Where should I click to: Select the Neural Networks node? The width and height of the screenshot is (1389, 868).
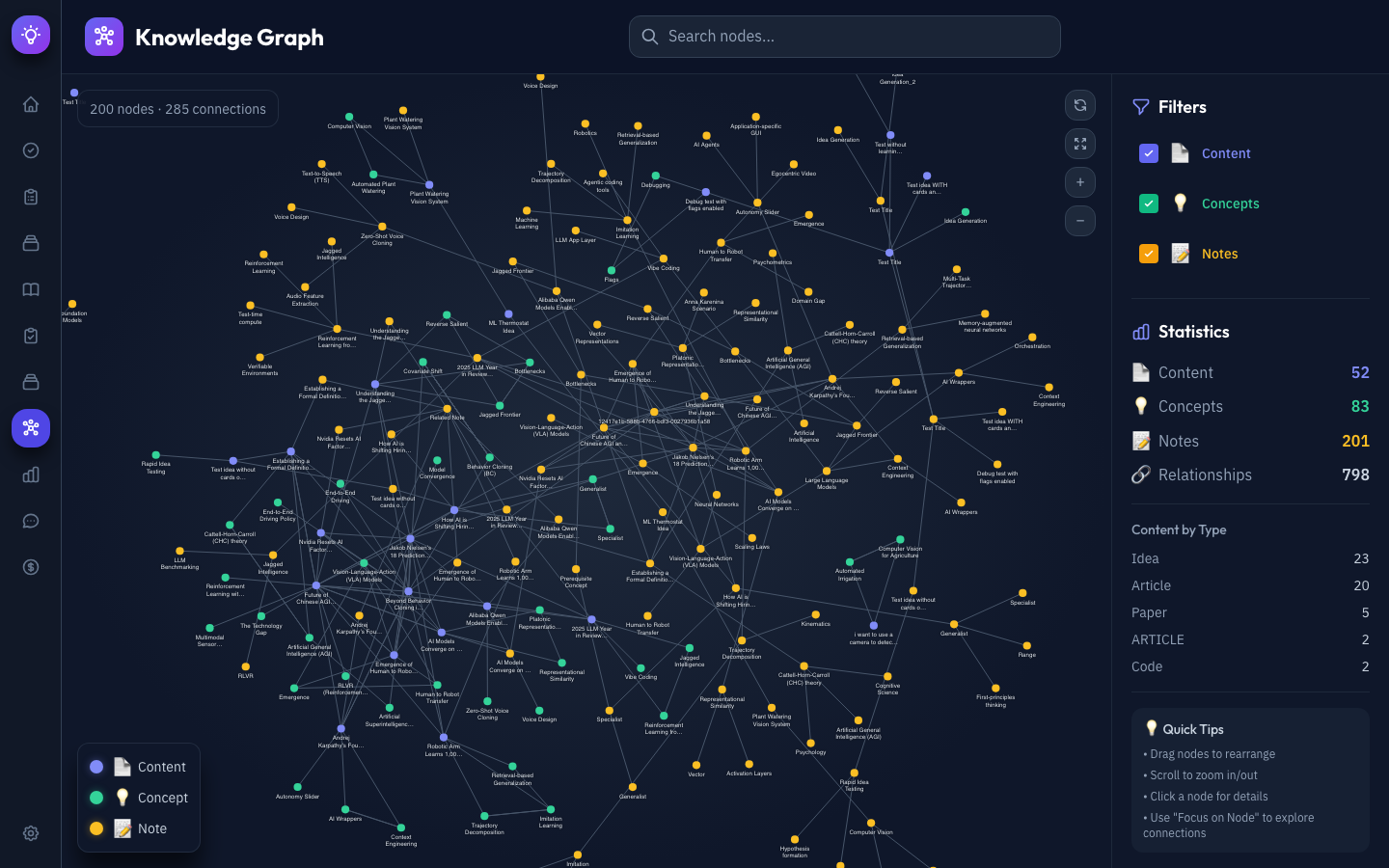pos(717,495)
